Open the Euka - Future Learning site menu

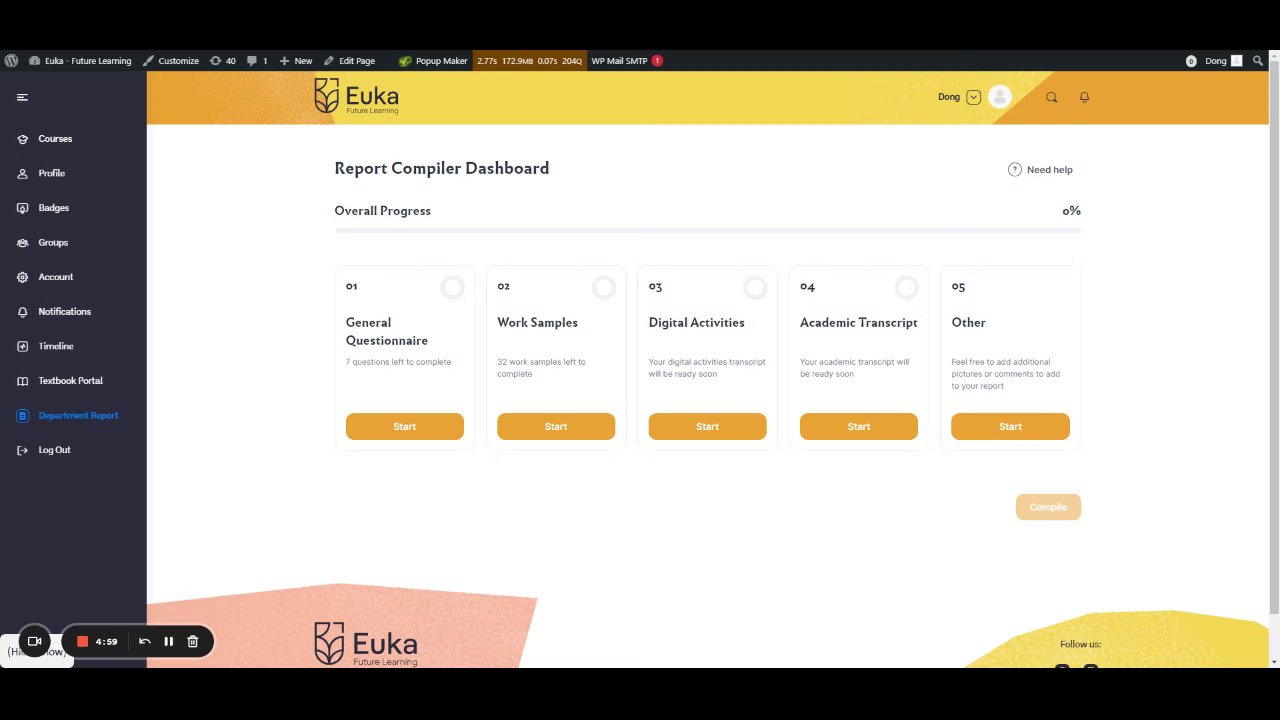[80, 61]
